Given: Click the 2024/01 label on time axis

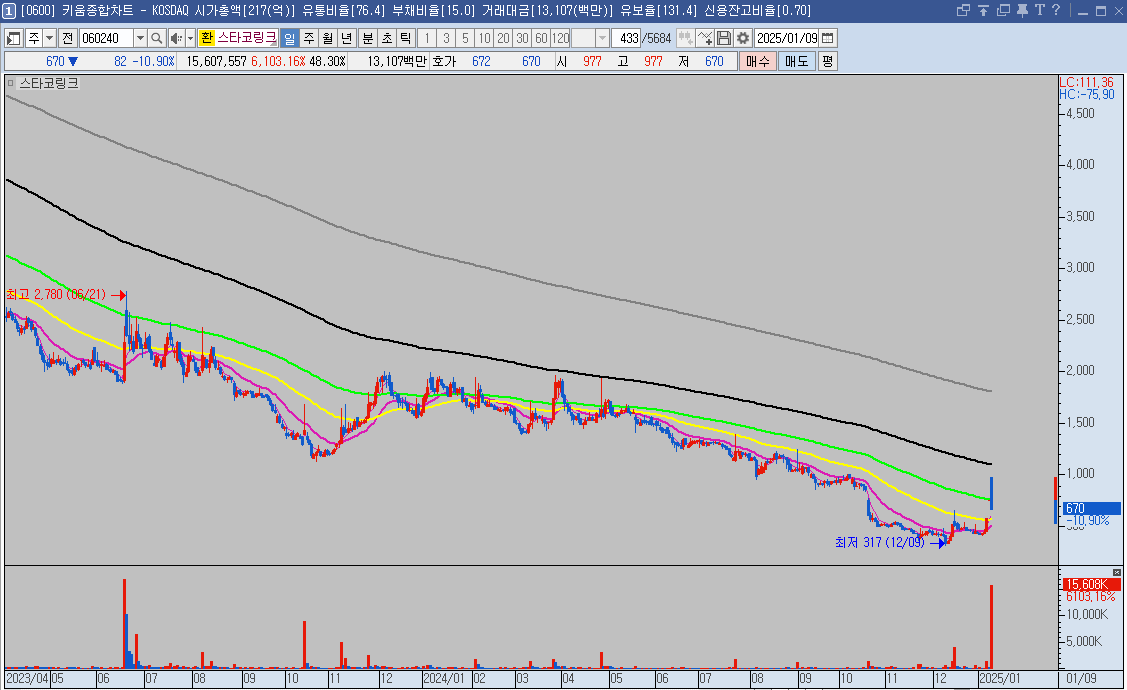Looking at the screenshot, I should 443,678.
